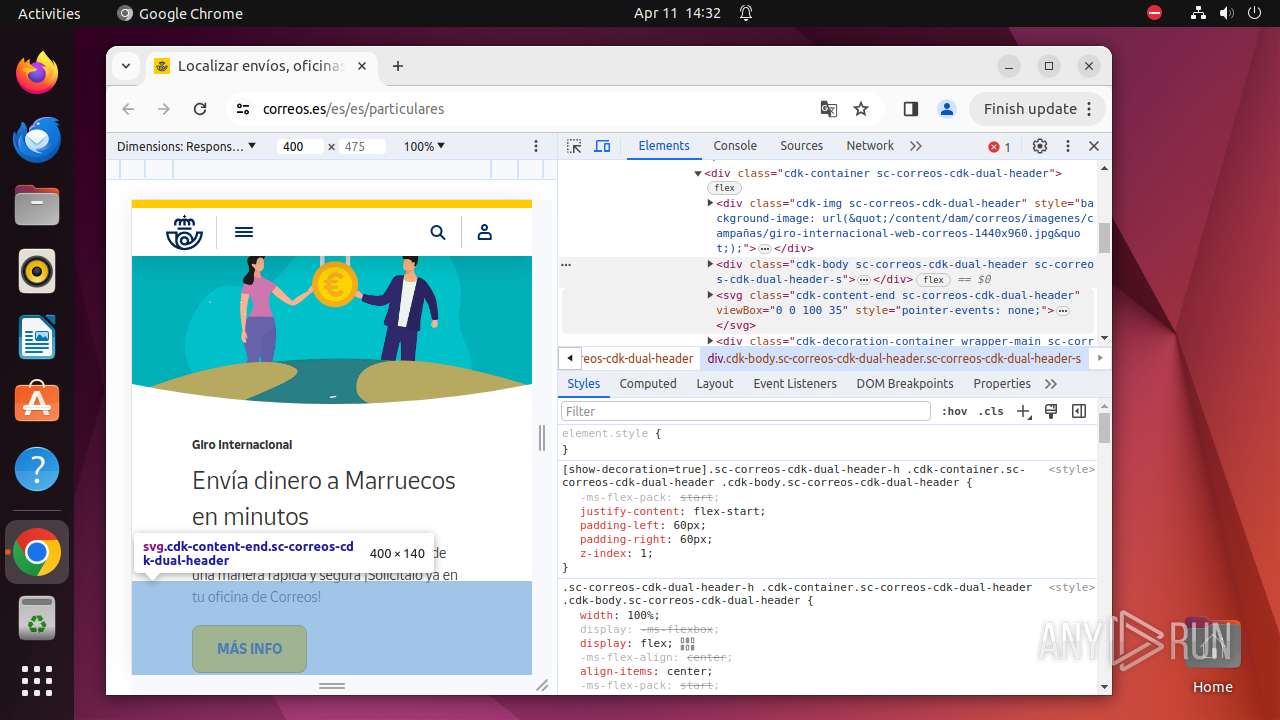Open the Translate this page icon
The width and height of the screenshot is (1280, 720).
[x=829, y=109]
